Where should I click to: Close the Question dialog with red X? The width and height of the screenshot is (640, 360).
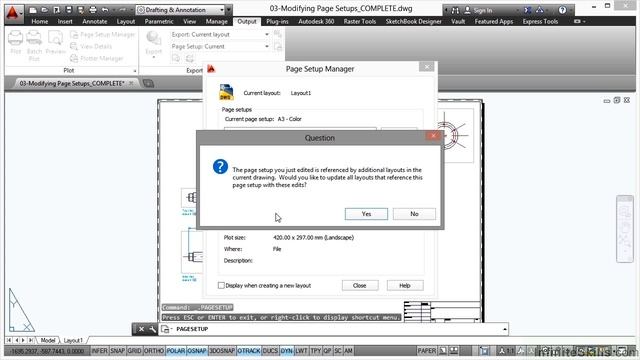(433, 136)
